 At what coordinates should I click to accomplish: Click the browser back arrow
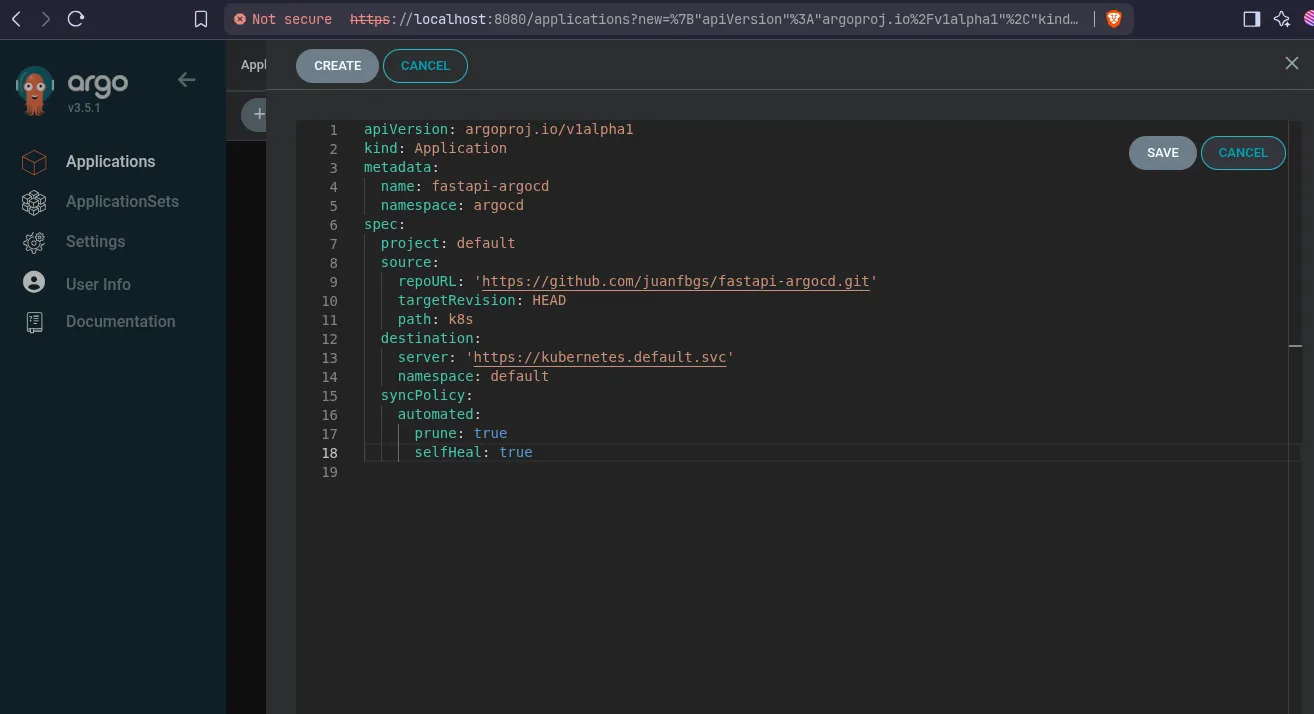tap(15, 18)
